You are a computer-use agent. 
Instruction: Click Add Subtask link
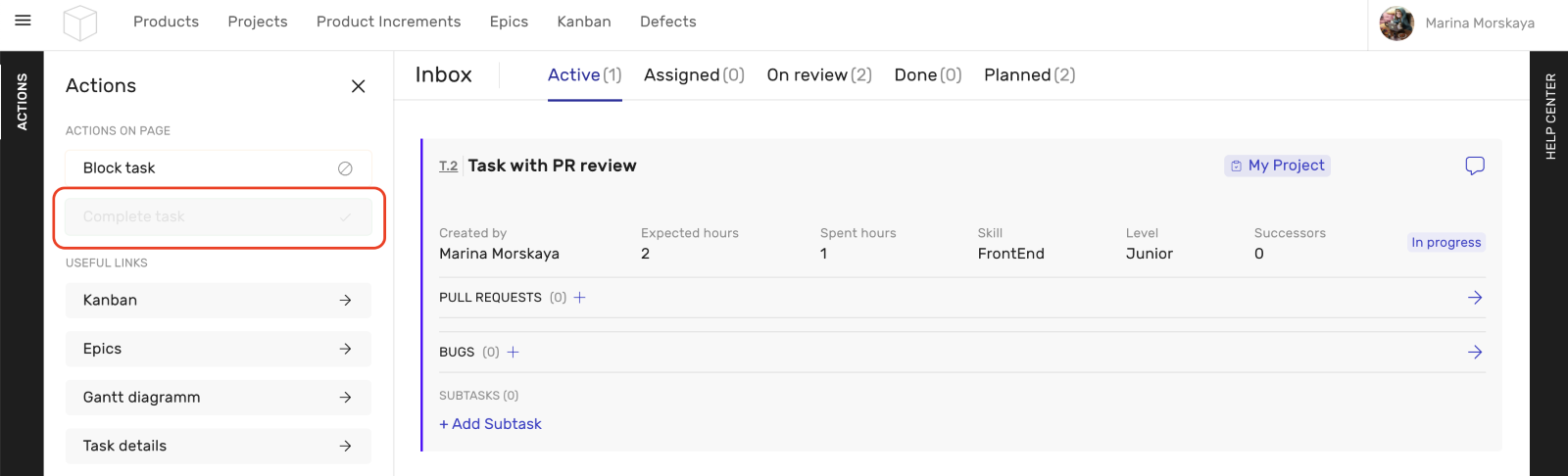[x=490, y=424]
